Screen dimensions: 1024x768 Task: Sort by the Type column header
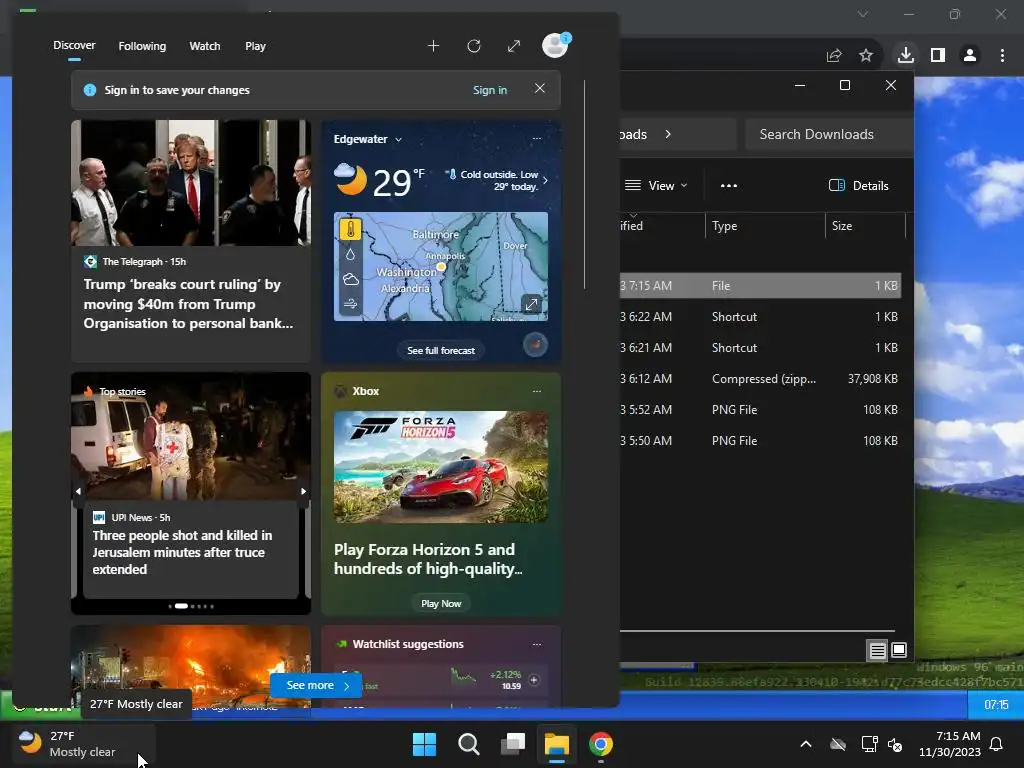765,226
